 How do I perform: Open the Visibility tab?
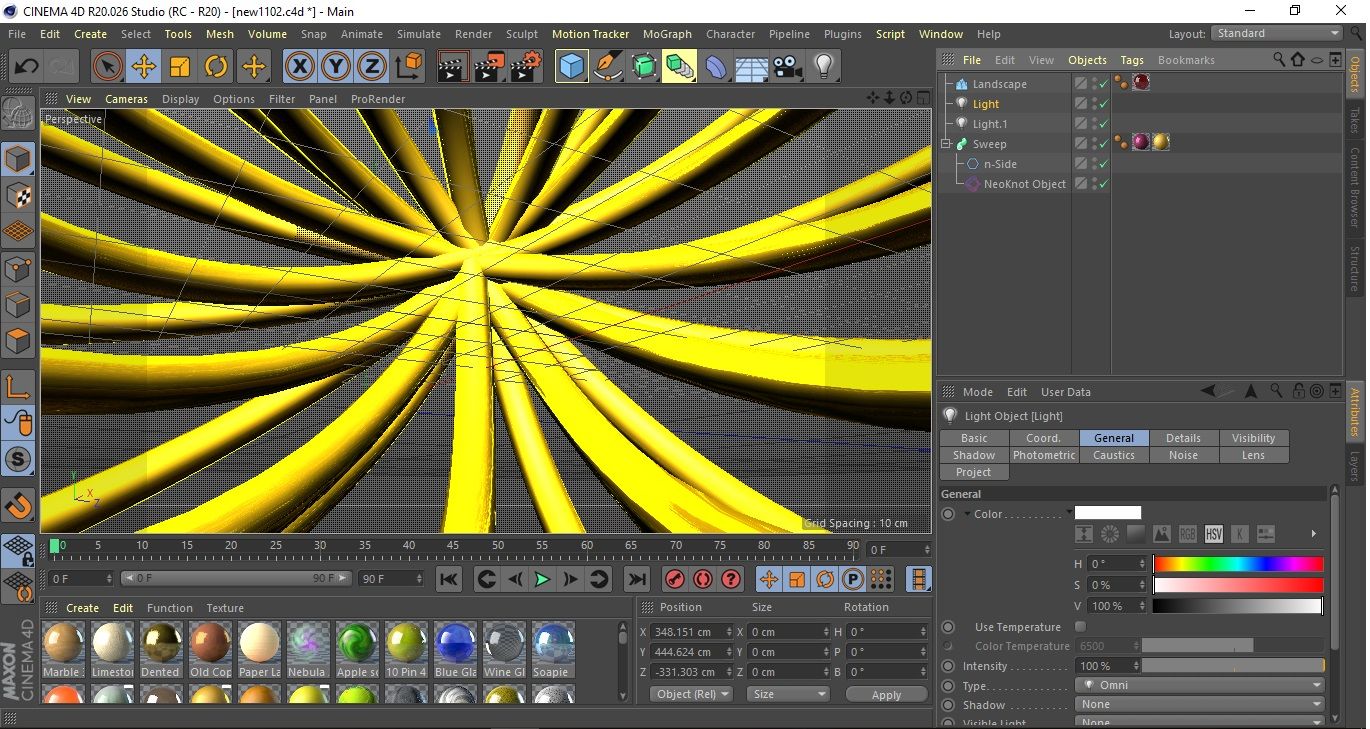coord(1253,438)
